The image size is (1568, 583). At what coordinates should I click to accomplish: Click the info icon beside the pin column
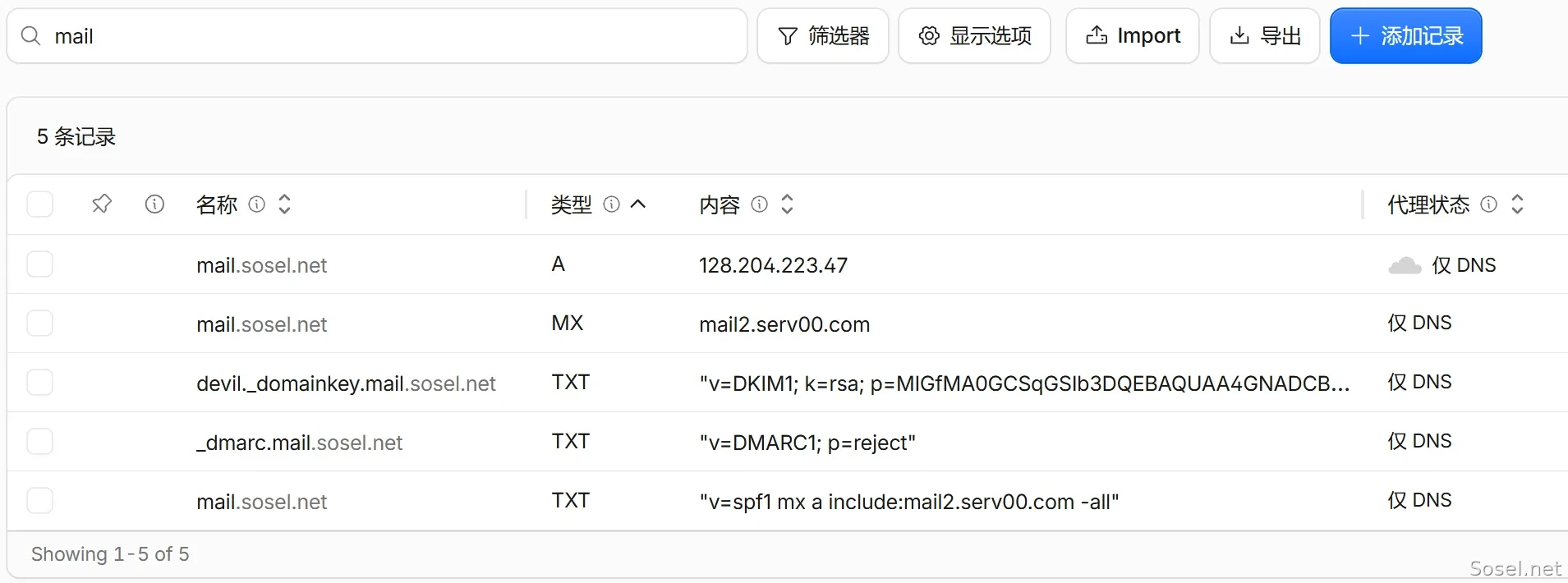coord(154,204)
